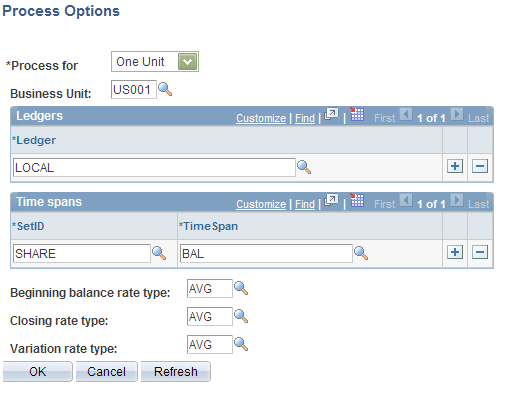Click the Ledgers grid title
This screenshot has height=394, width=509.
(x=39, y=116)
